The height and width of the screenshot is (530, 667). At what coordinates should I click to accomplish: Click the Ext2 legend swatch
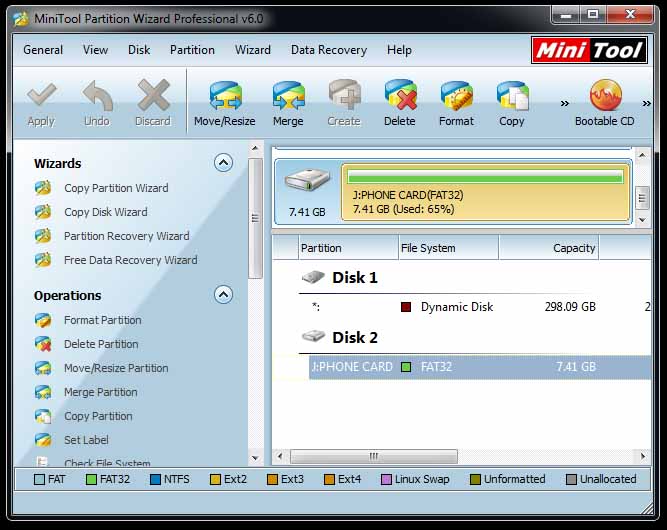[x=215, y=479]
